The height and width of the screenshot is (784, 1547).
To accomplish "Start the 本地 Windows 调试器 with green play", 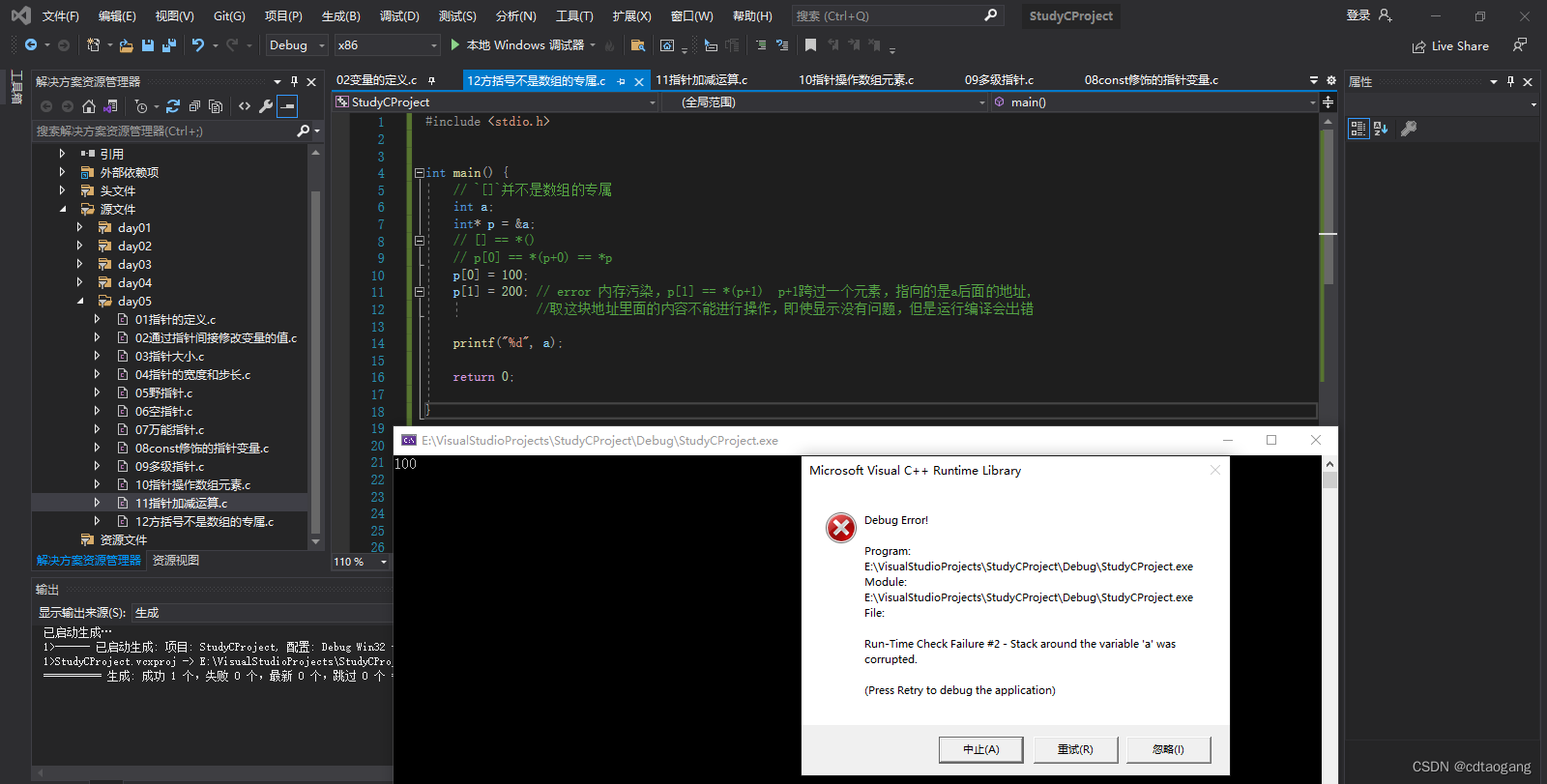I will click(x=455, y=45).
